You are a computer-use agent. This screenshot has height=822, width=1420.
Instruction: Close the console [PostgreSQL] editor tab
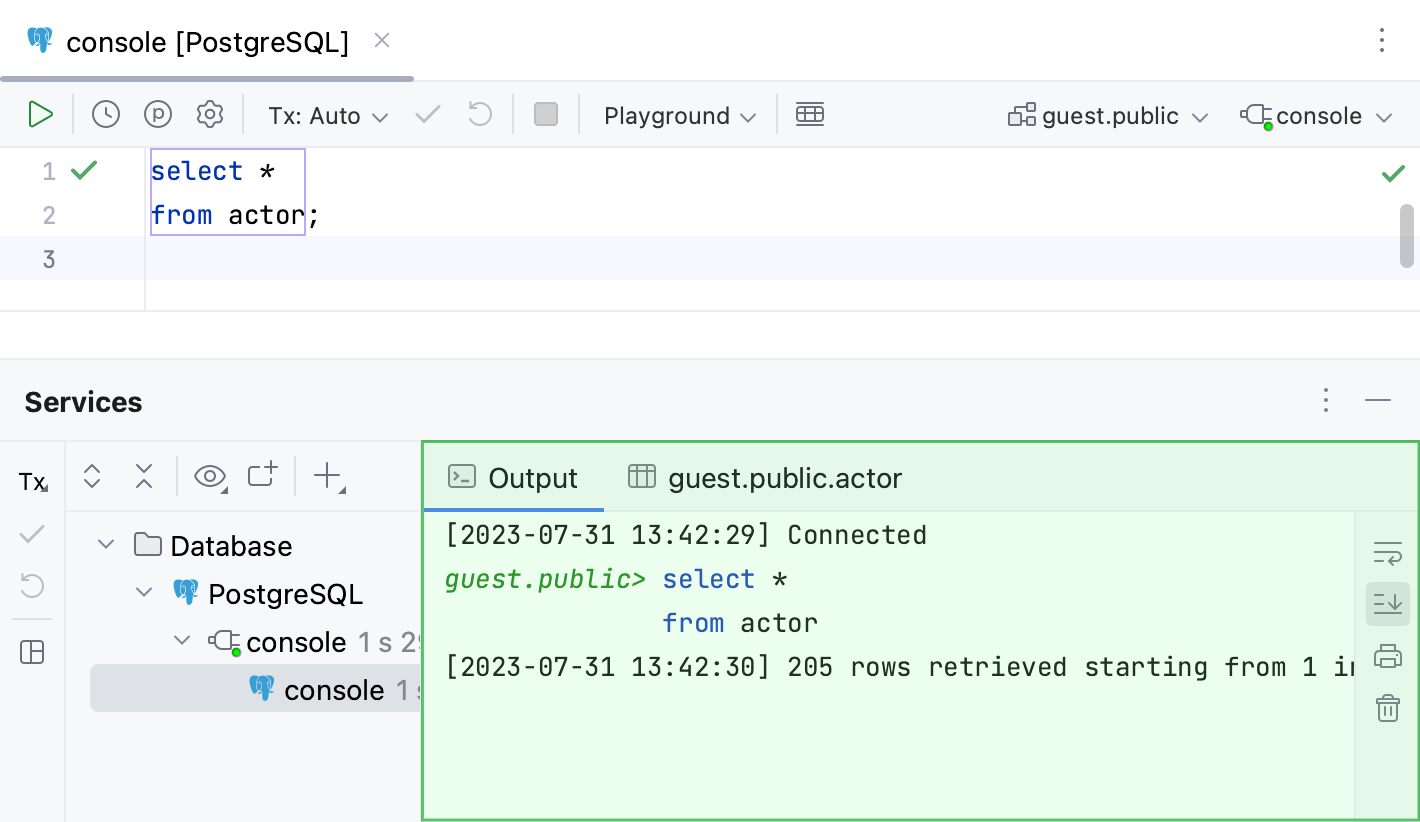381,41
